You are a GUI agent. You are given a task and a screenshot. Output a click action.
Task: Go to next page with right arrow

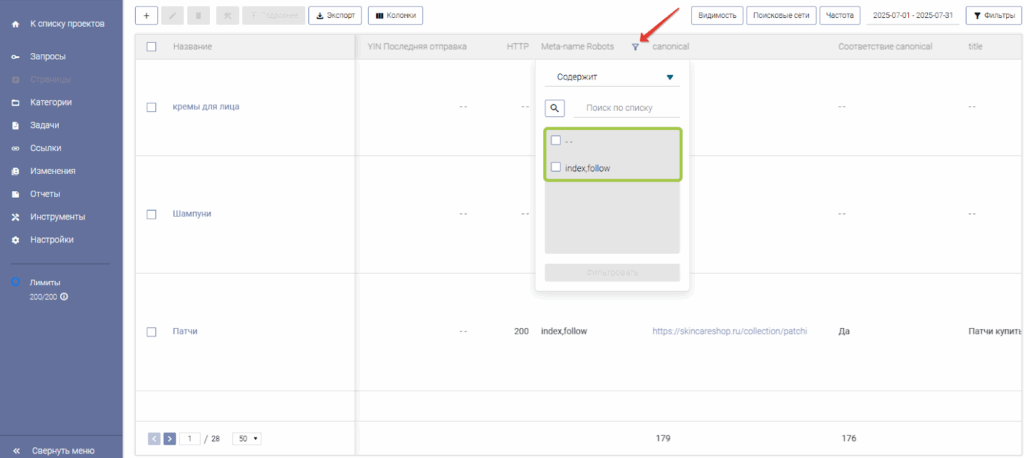coord(170,438)
